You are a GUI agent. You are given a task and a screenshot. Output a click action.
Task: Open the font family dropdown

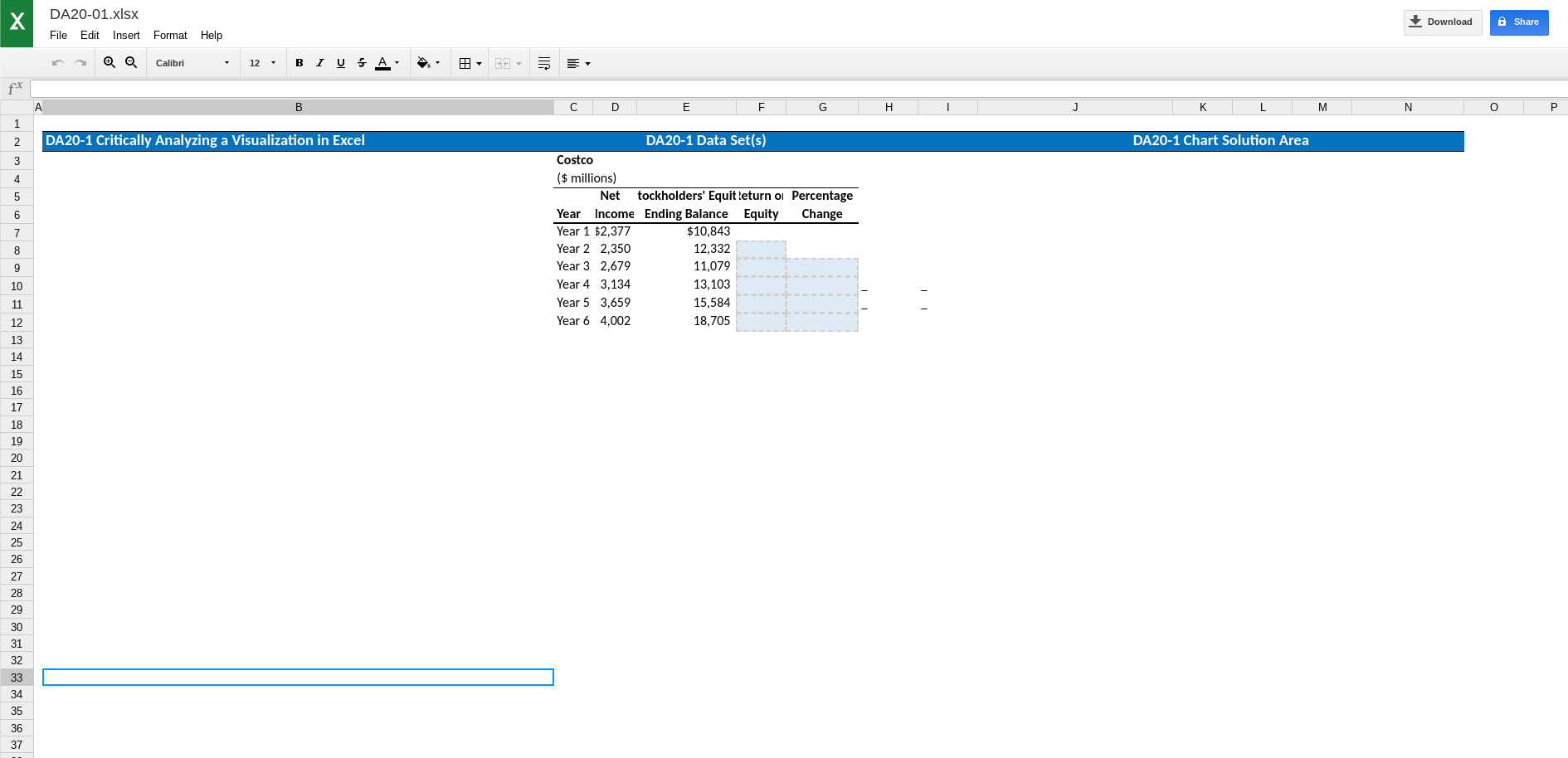192,62
